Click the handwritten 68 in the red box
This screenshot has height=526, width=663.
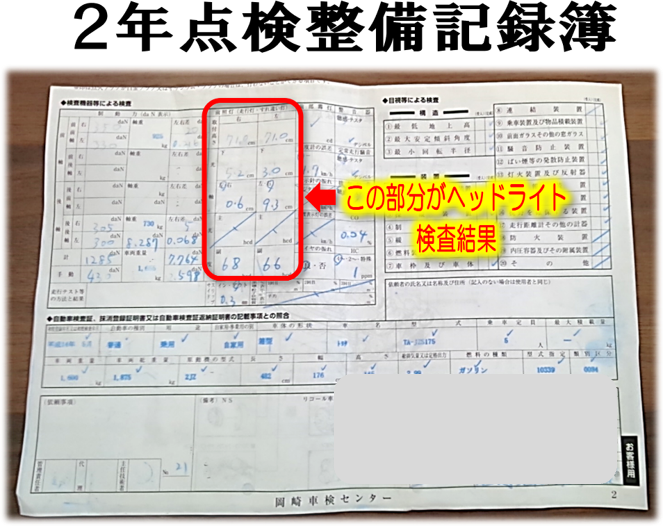point(229,262)
